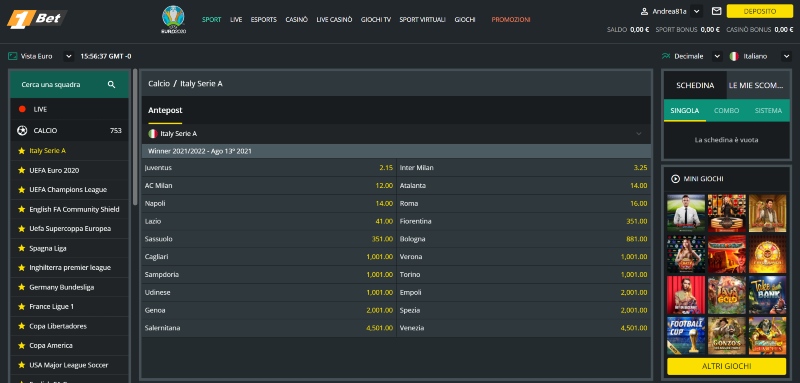Click the Vista Euro layout icon
Viewport: 800px width, 383px height.
(13, 56)
